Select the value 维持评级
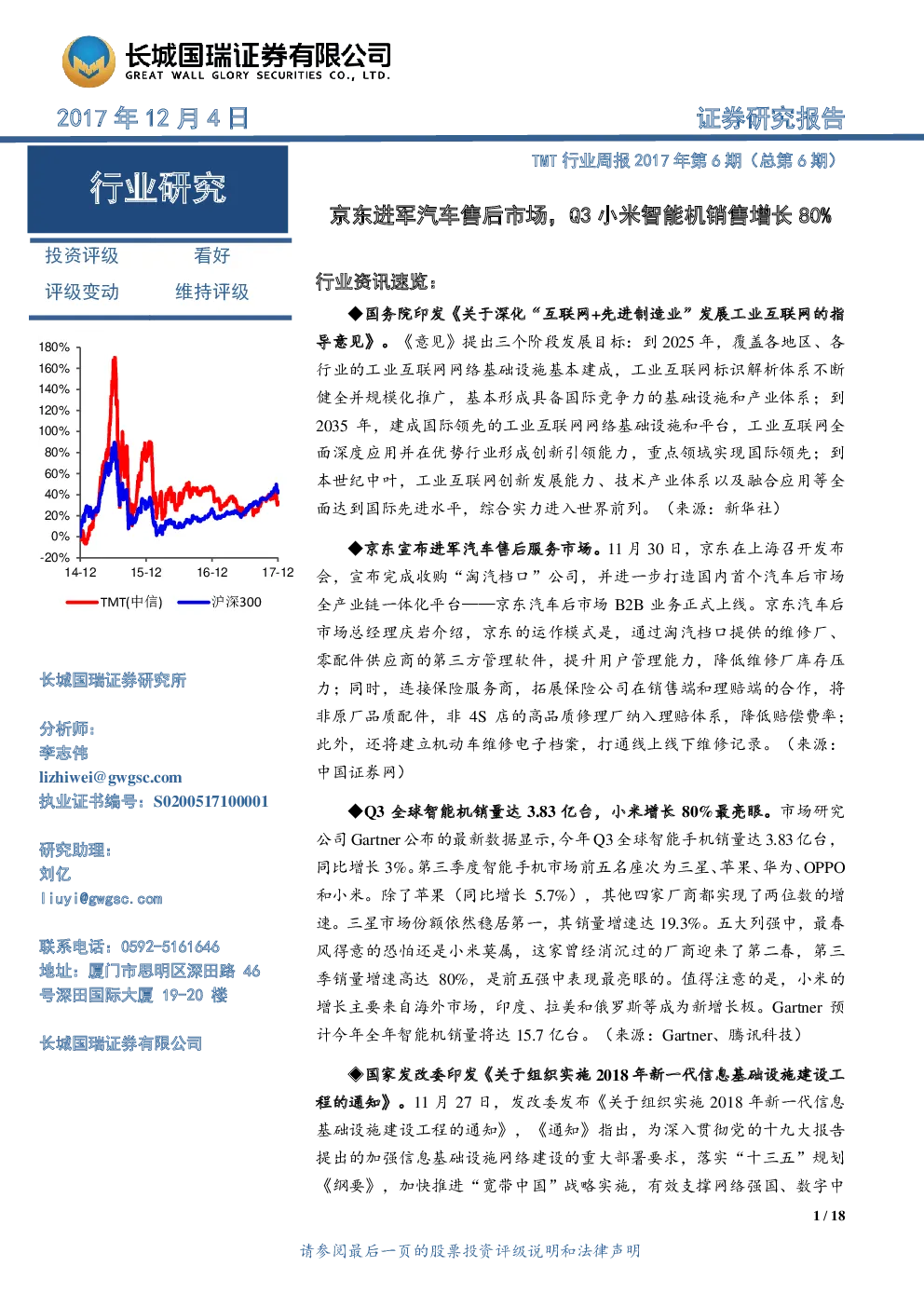 pyautogui.click(x=212, y=292)
